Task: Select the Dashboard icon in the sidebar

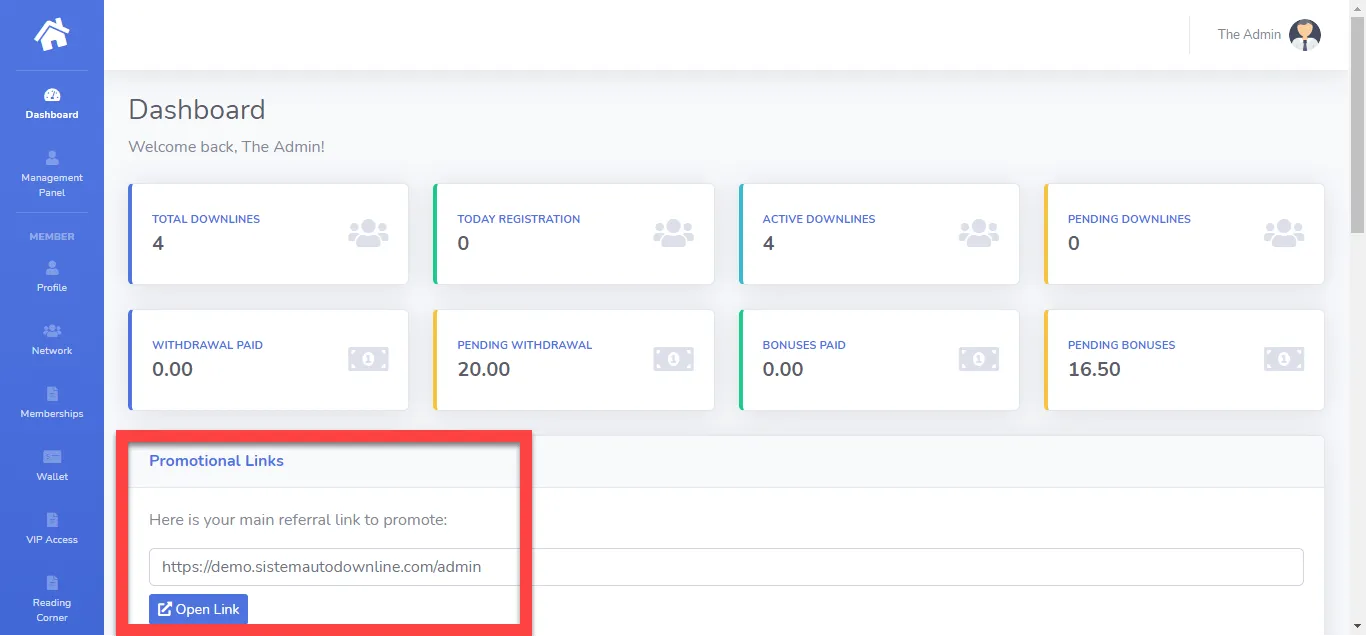Action: 51,97
